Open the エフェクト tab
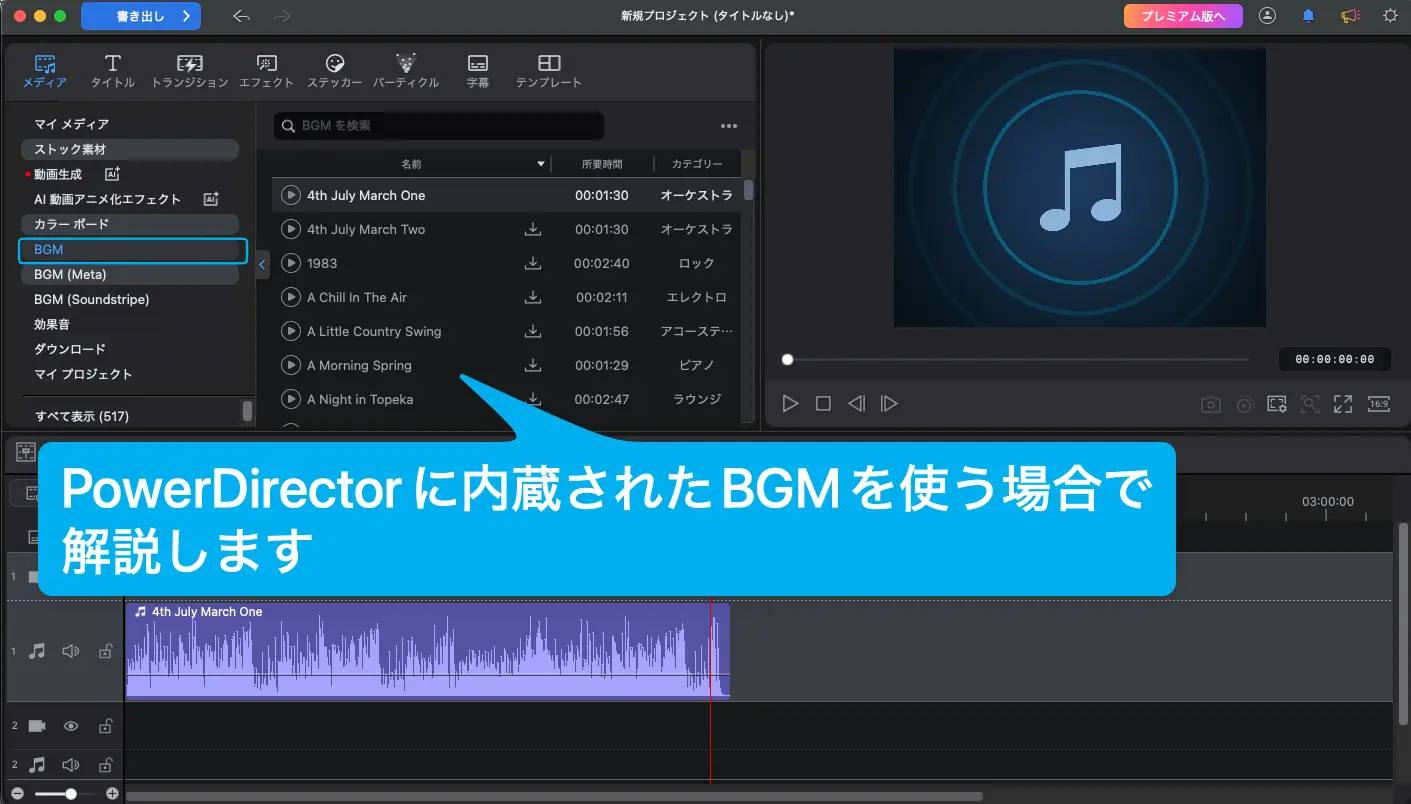1411x804 pixels. pos(266,71)
